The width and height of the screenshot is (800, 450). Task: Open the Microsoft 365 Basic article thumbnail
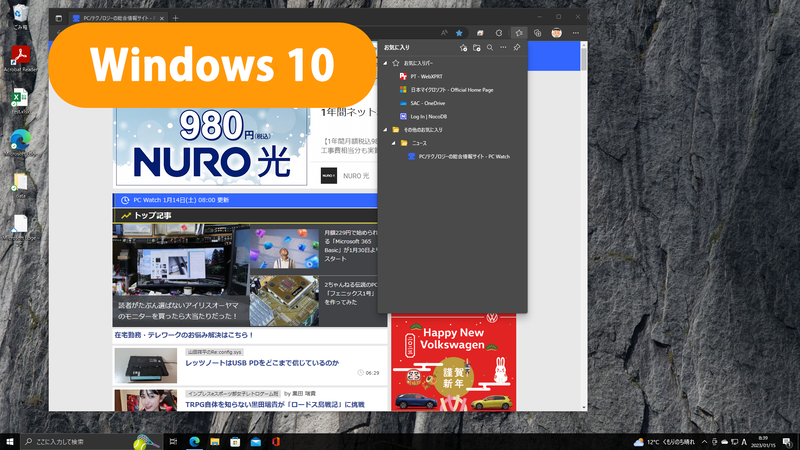coord(285,248)
